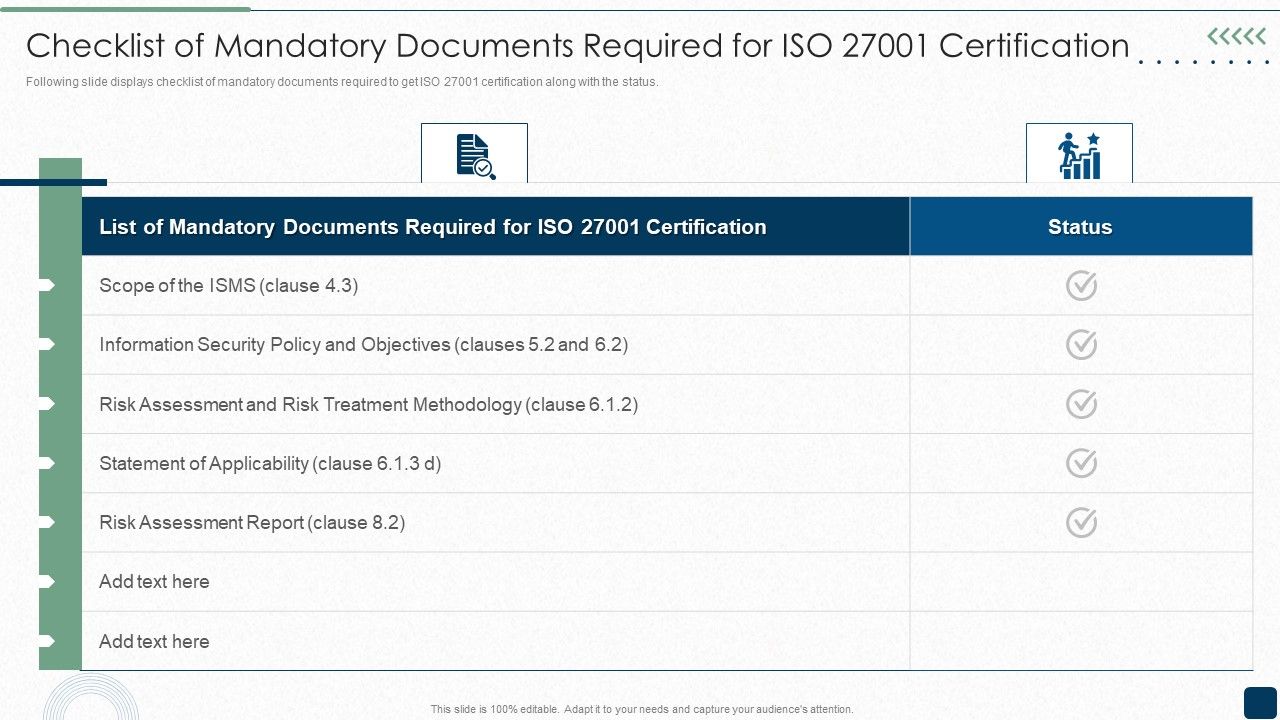Select the footer text 'This slide is 100% editable'
Viewport: 1280px width, 720px height.
[x=642, y=709]
